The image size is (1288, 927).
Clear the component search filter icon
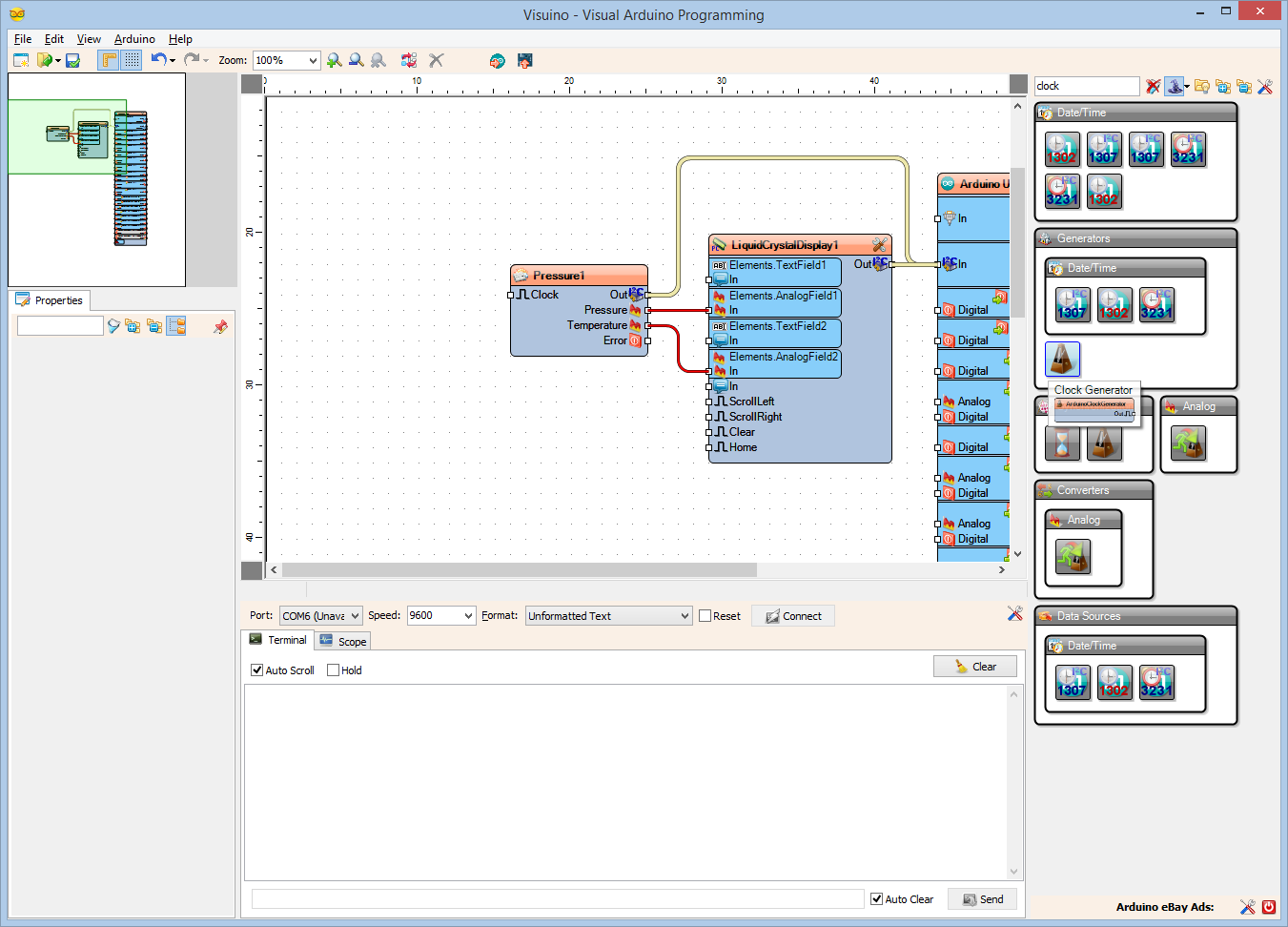[1153, 87]
